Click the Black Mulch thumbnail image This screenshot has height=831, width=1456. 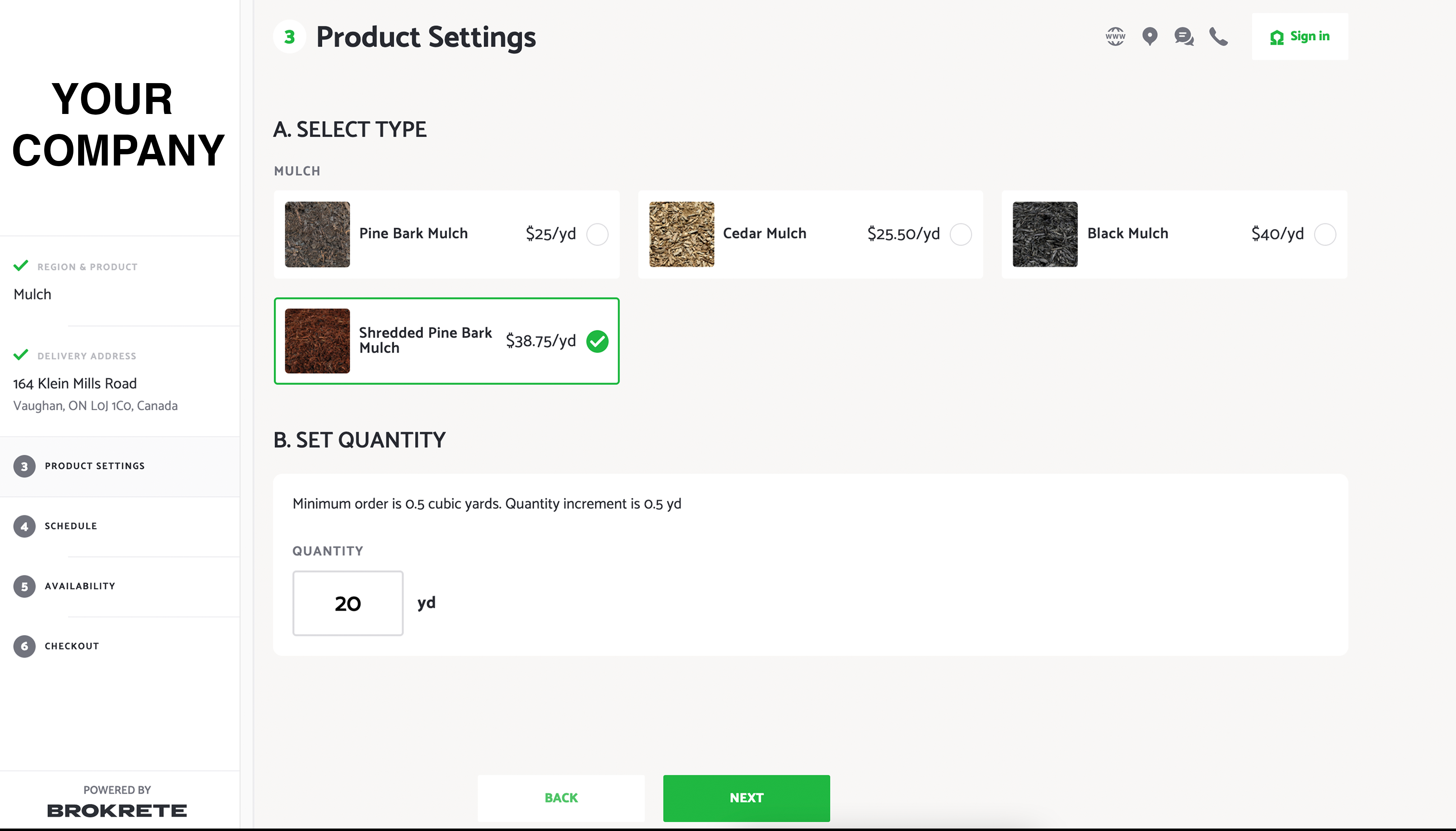[1045, 234]
